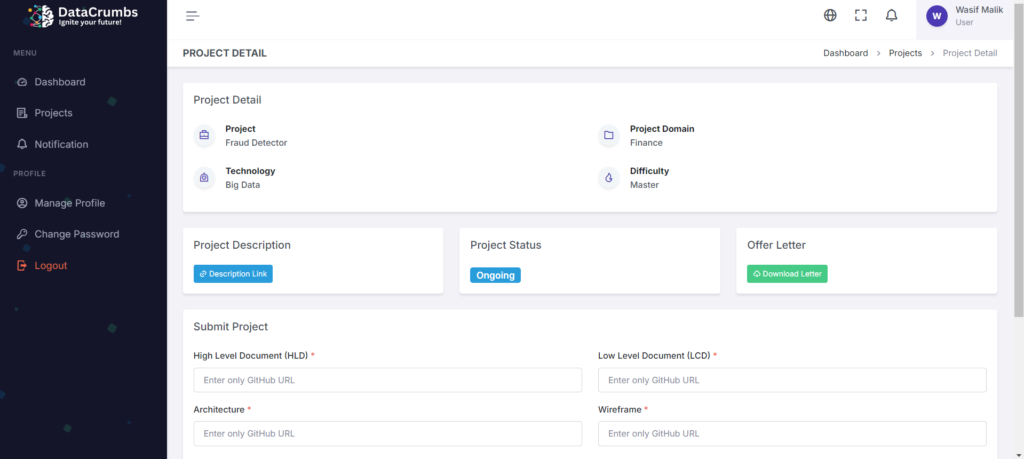Click the Offer Letter card heading
Screen dimensions: 1024x459
pos(776,245)
